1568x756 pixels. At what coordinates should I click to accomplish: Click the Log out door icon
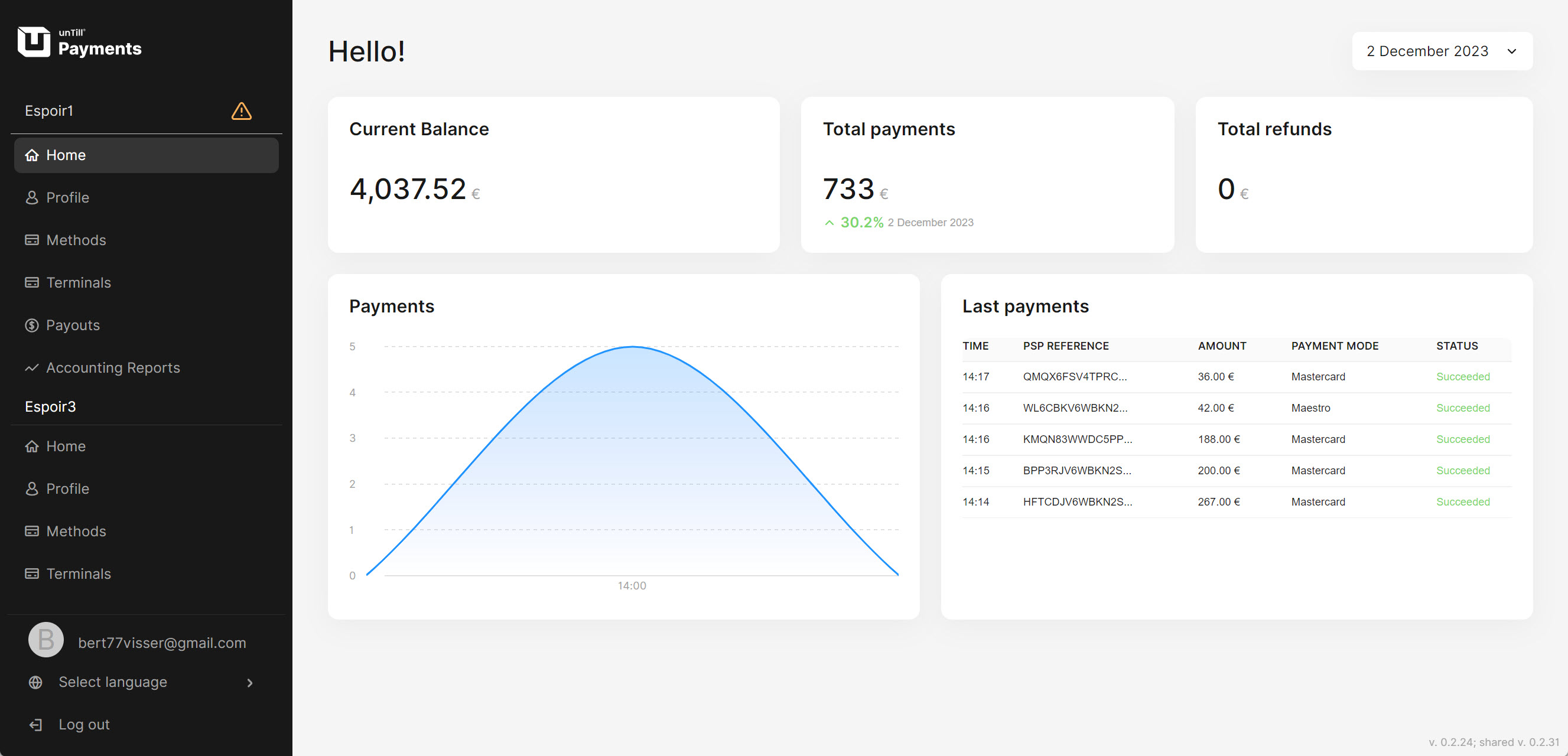[35, 725]
